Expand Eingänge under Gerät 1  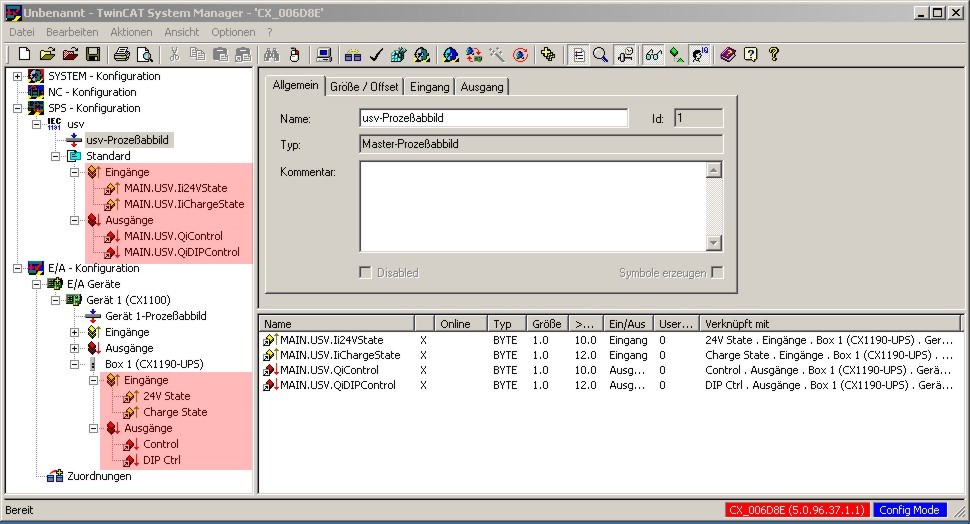(75, 332)
